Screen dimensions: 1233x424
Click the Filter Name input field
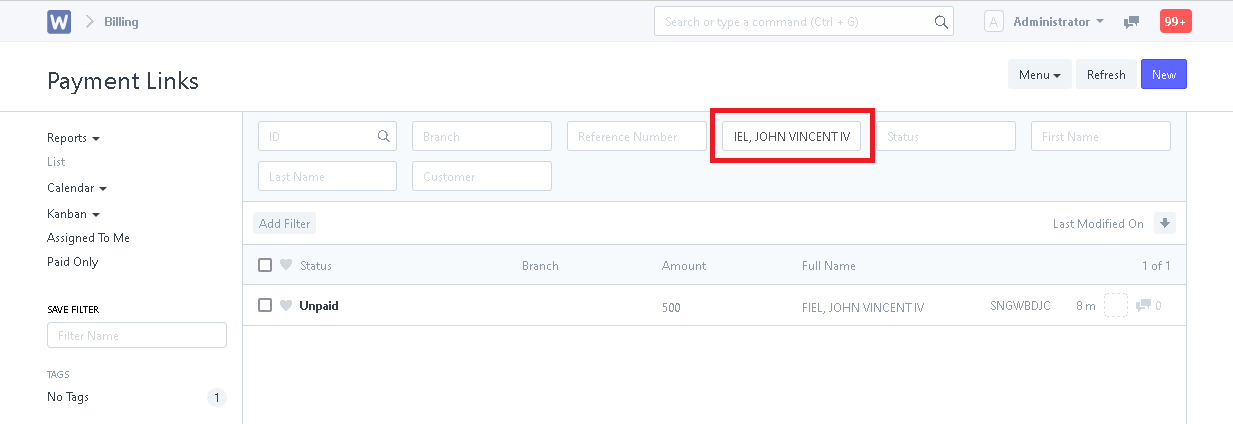coord(137,336)
